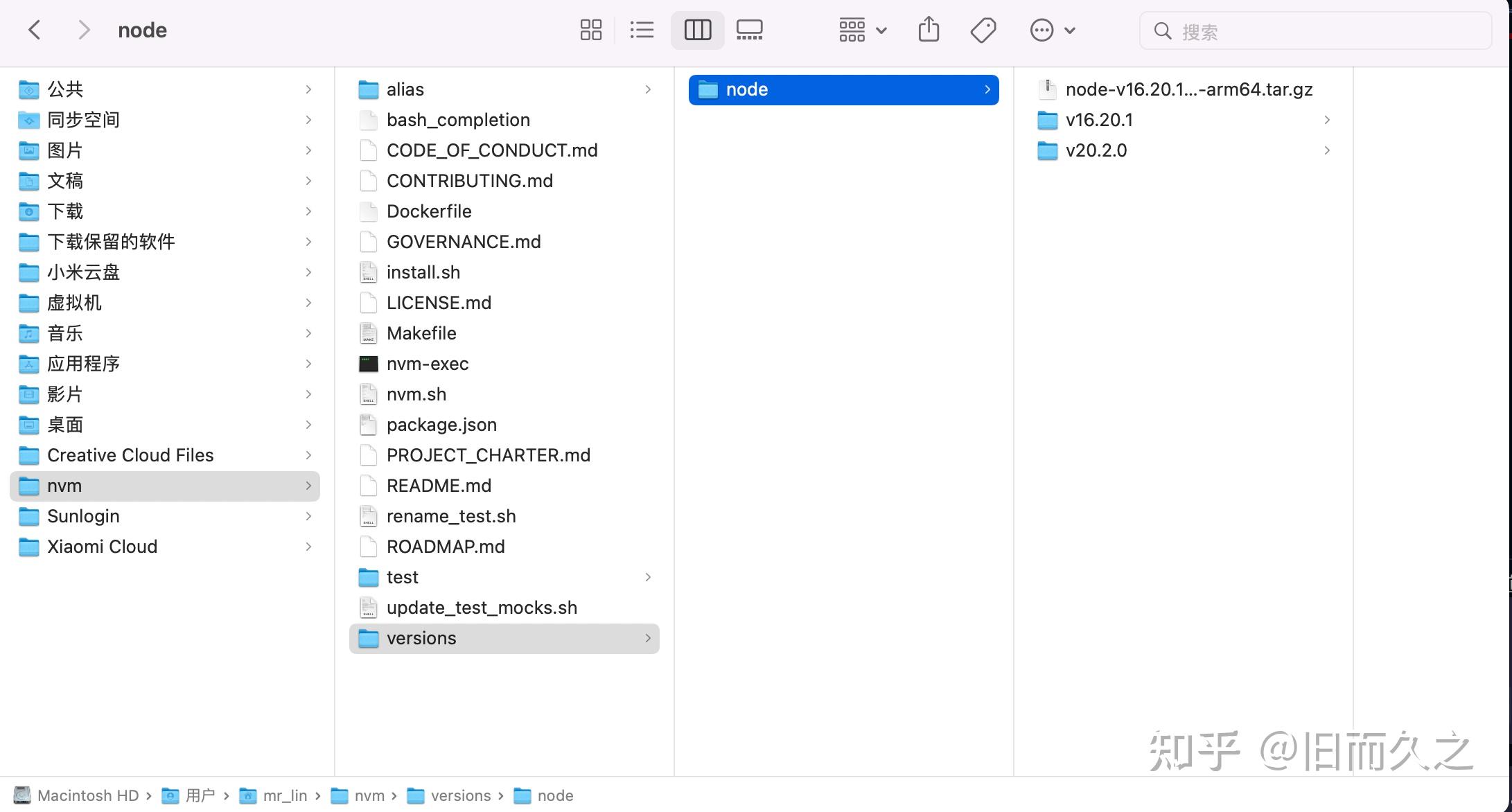Image resolution: width=1512 pixels, height=812 pixels.
Task: Switch to gallery view
Action: [749, 30]
